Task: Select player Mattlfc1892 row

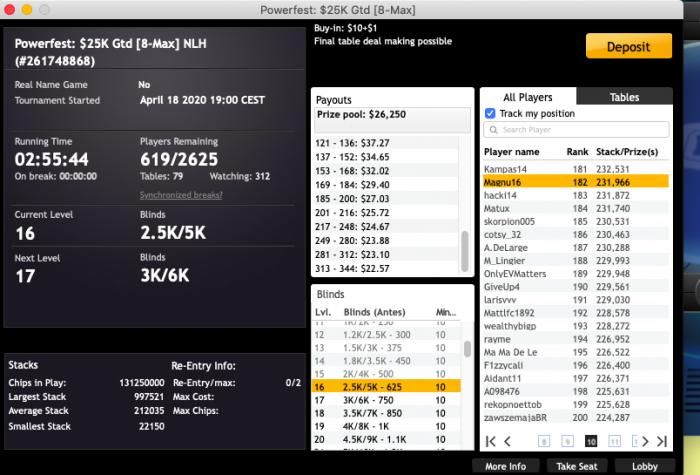Action: (576, 312)
